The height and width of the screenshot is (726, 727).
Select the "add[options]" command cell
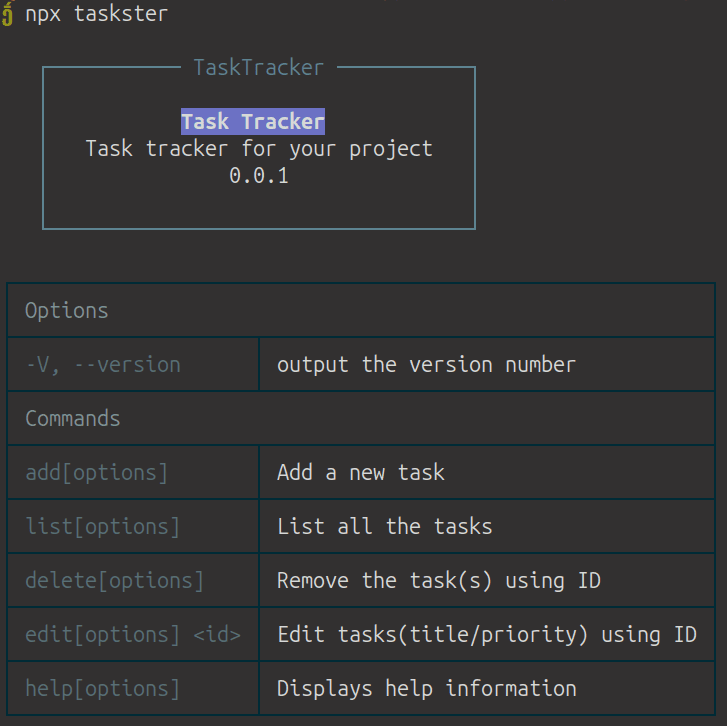97,473
